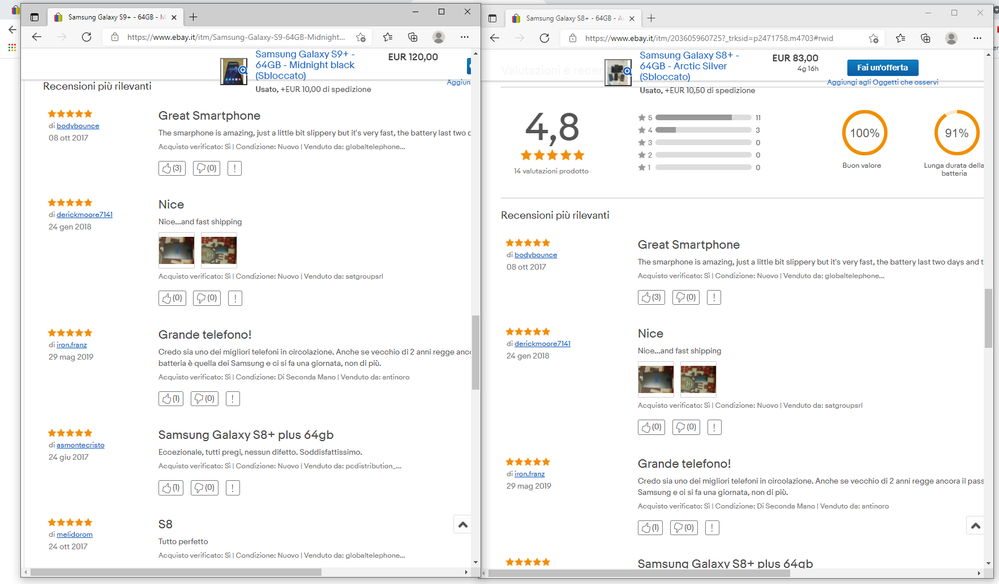Open favorites list in left browser window
This screenshot has height=584, width=999.
pyautogui.click(x=387, y=37)
